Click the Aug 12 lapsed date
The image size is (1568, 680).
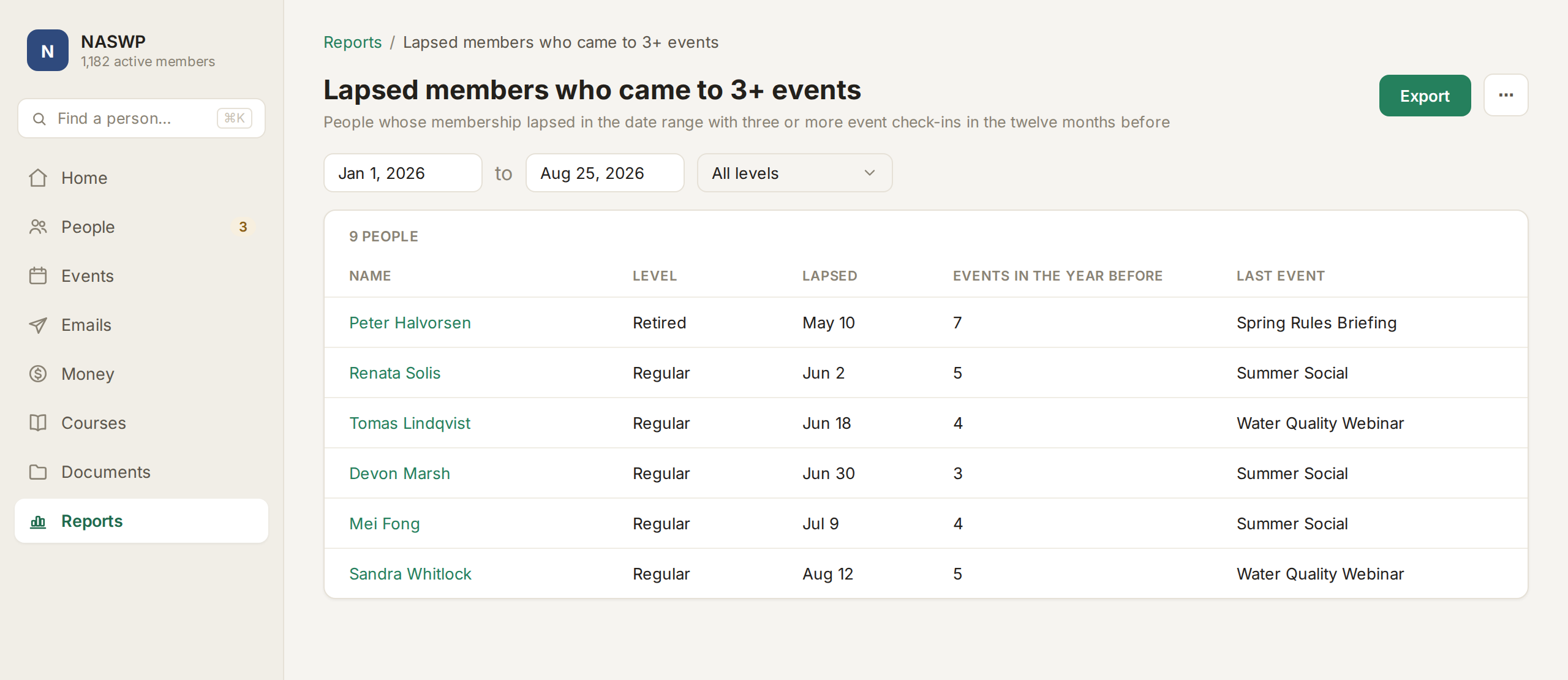(828, 574)
